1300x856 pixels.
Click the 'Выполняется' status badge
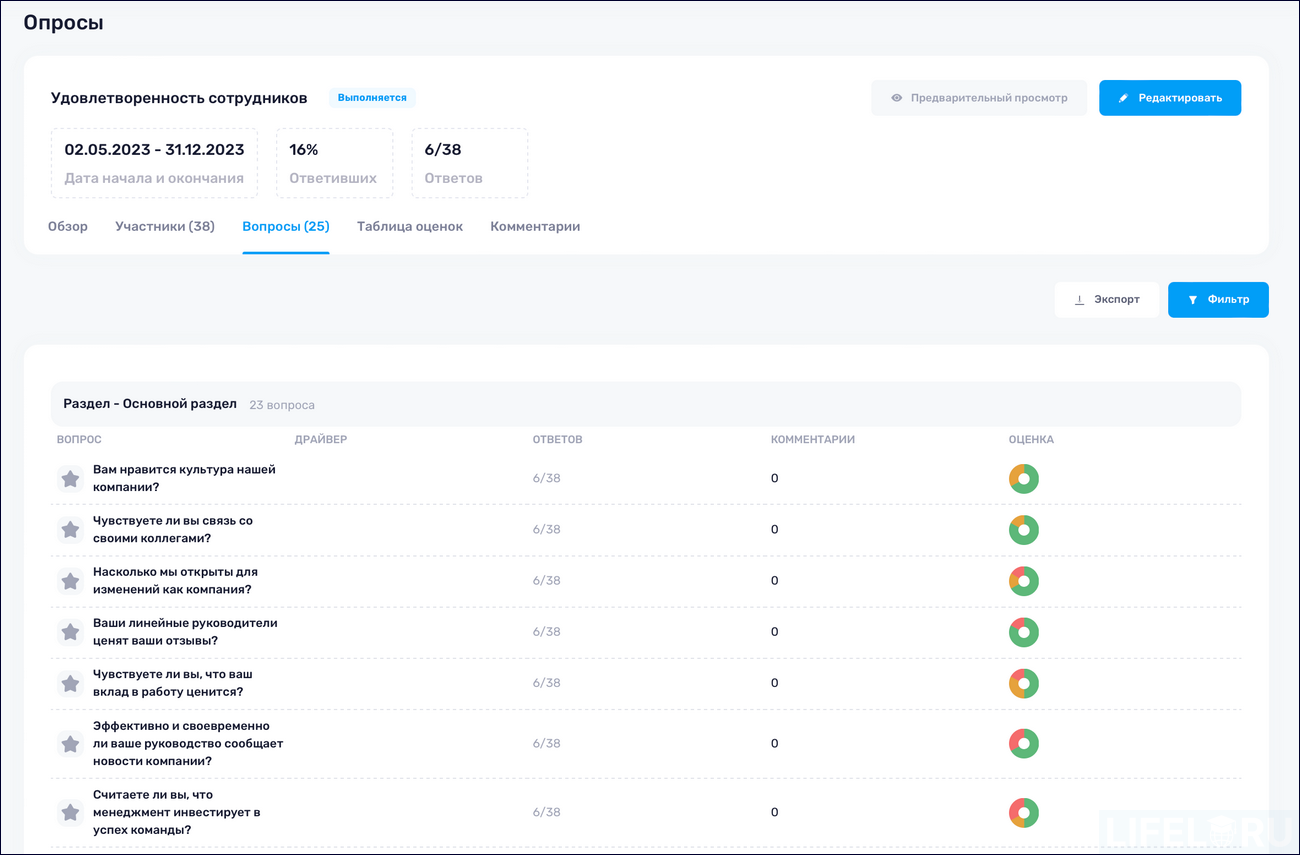pyautogui.click(x=372, y=97)
